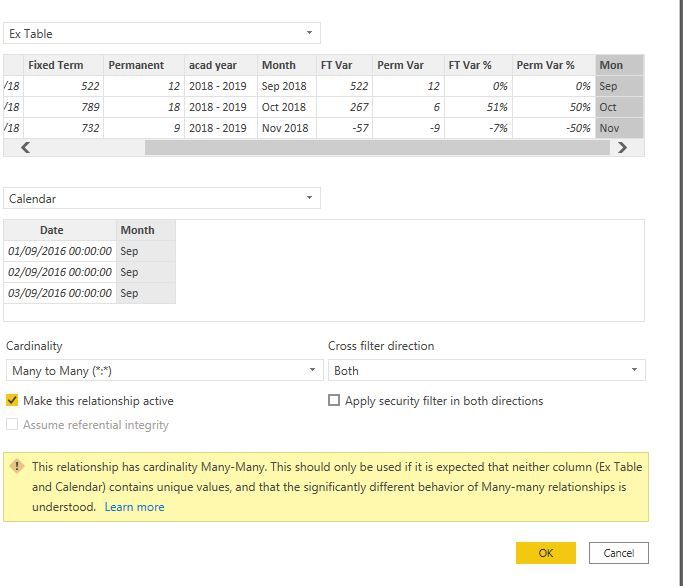The image size is (683, 586).
Task: Dismiss dialog with Cancel button
Action: (x=619, y=553)
